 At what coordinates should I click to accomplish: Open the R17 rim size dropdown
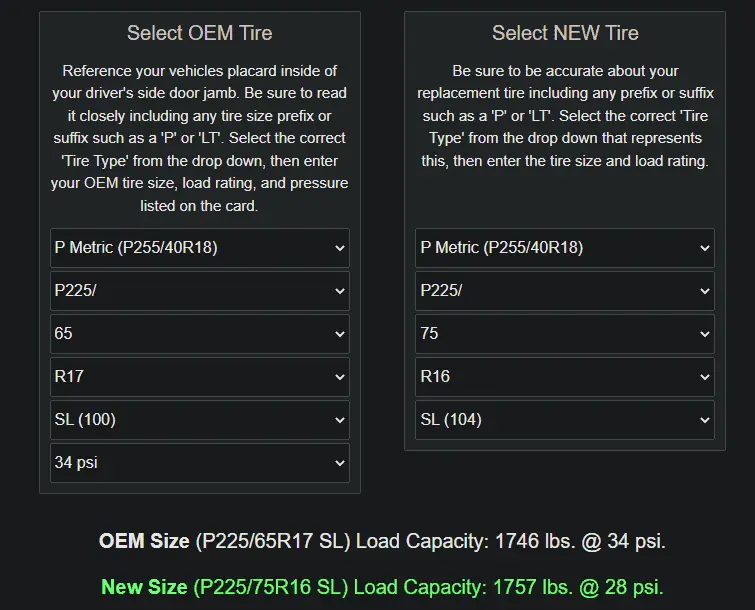199,377
